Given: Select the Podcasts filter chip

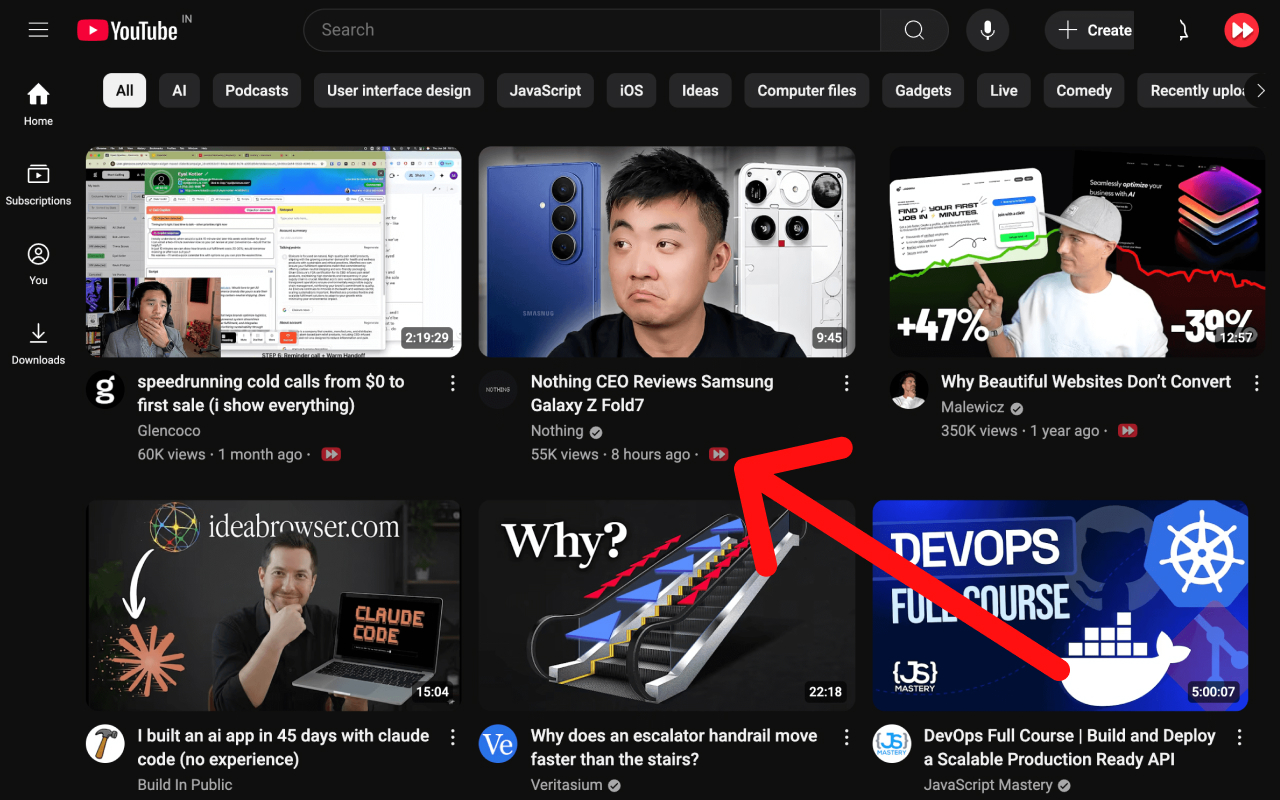Looking at the screenshot, I should tap(256, 90).
